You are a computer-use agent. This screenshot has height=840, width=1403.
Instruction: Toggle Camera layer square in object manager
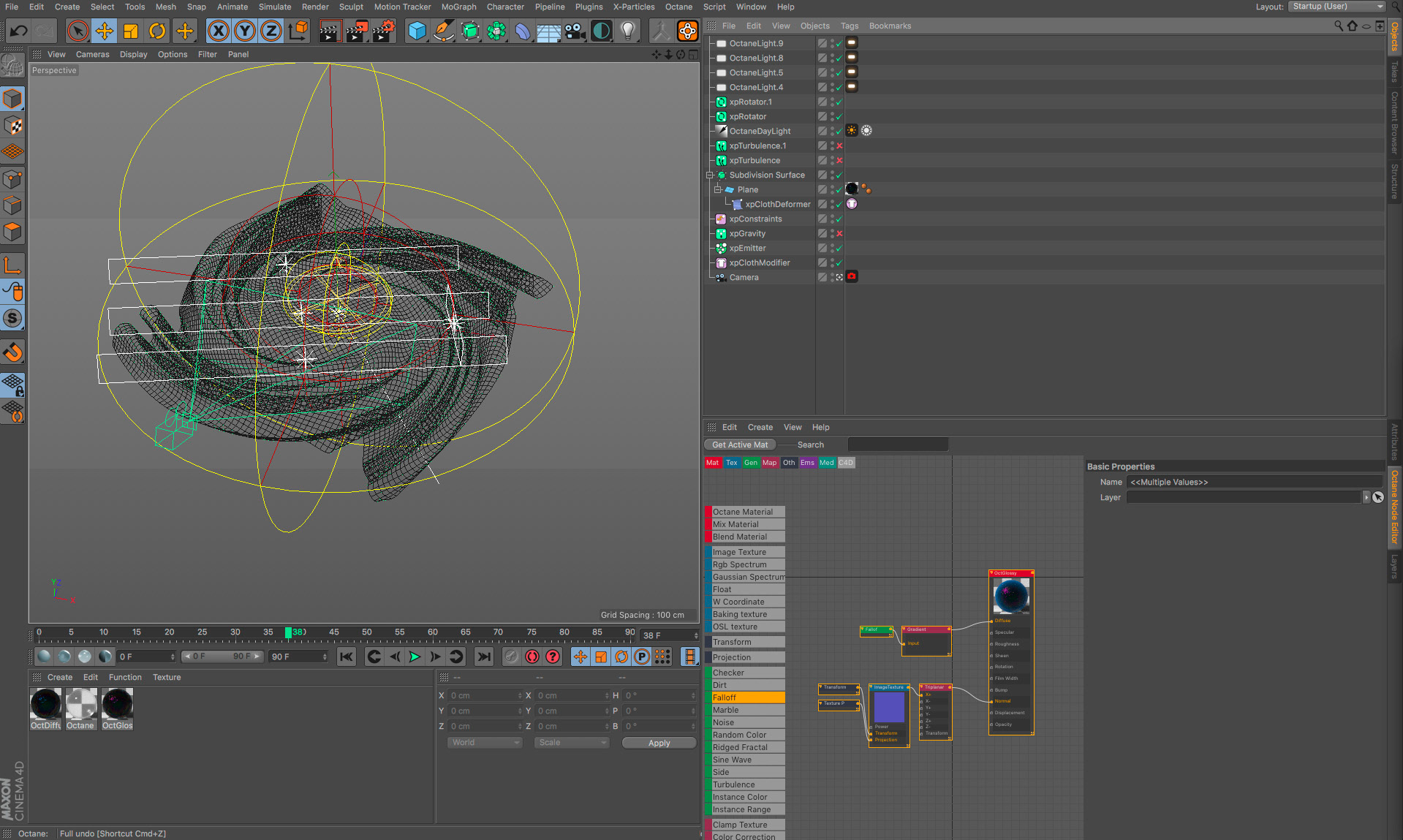[x=822, y=277]
